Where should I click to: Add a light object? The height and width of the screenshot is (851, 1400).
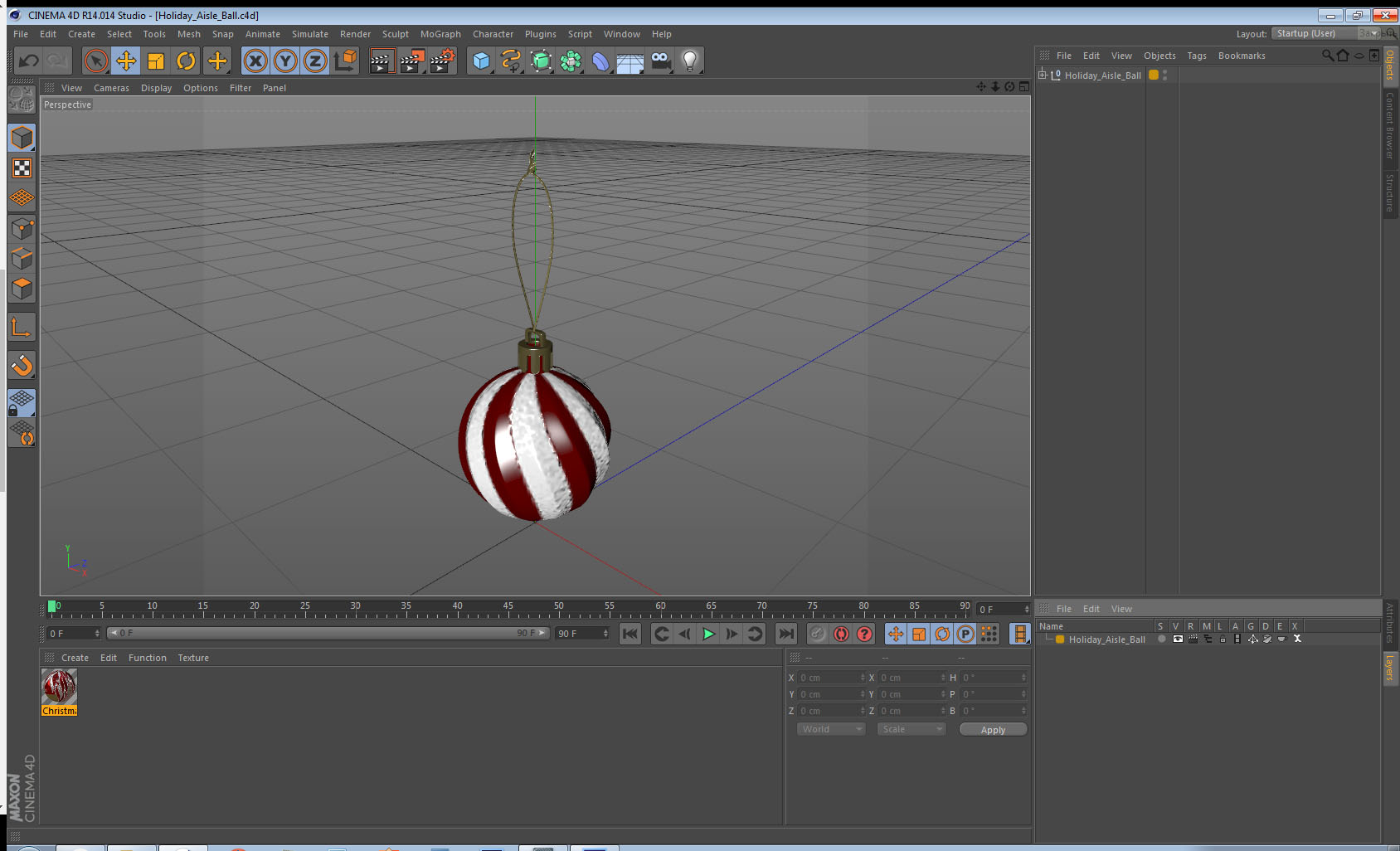click(690, 61)
